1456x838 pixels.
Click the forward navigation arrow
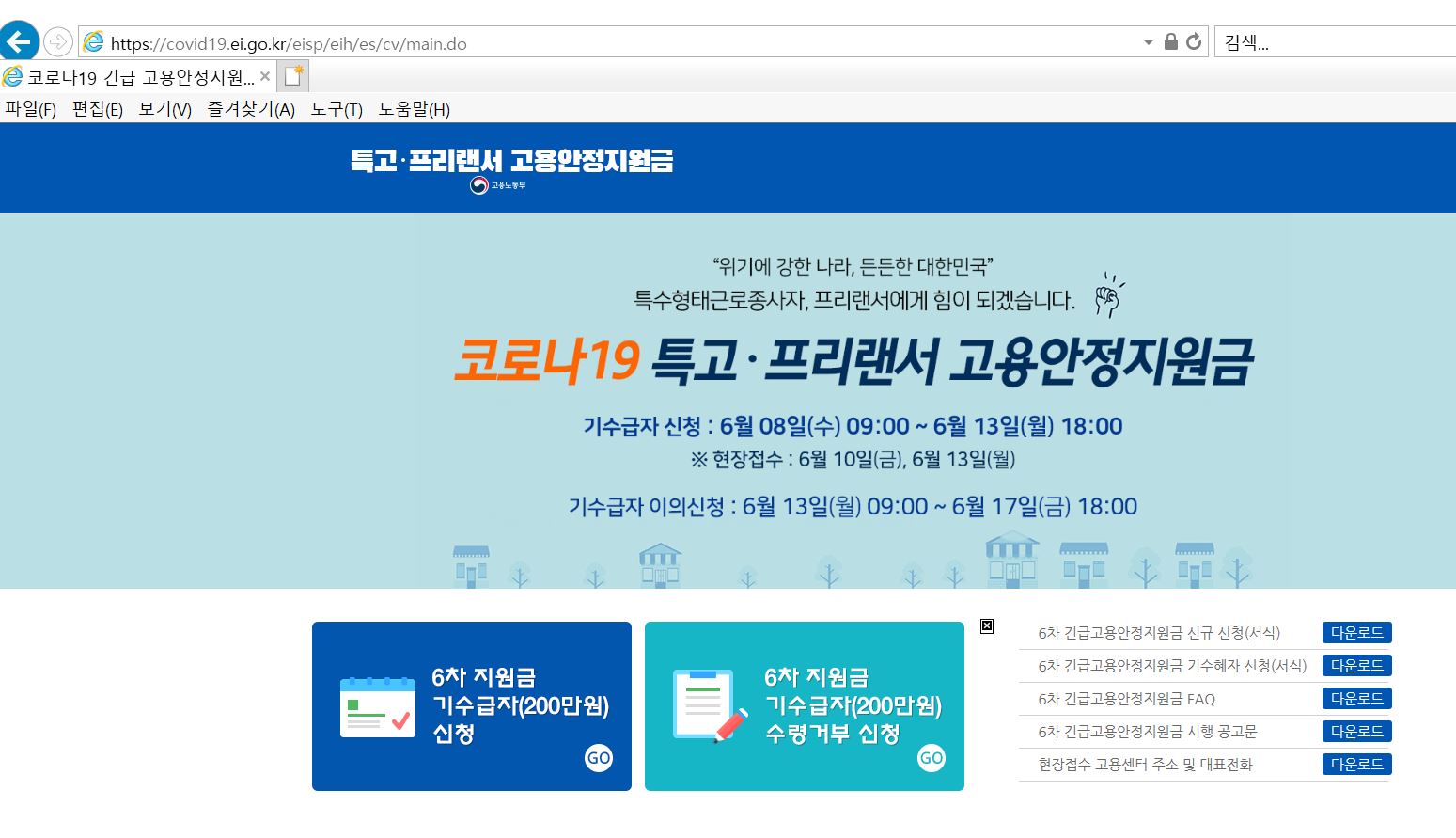pos(58,41)
